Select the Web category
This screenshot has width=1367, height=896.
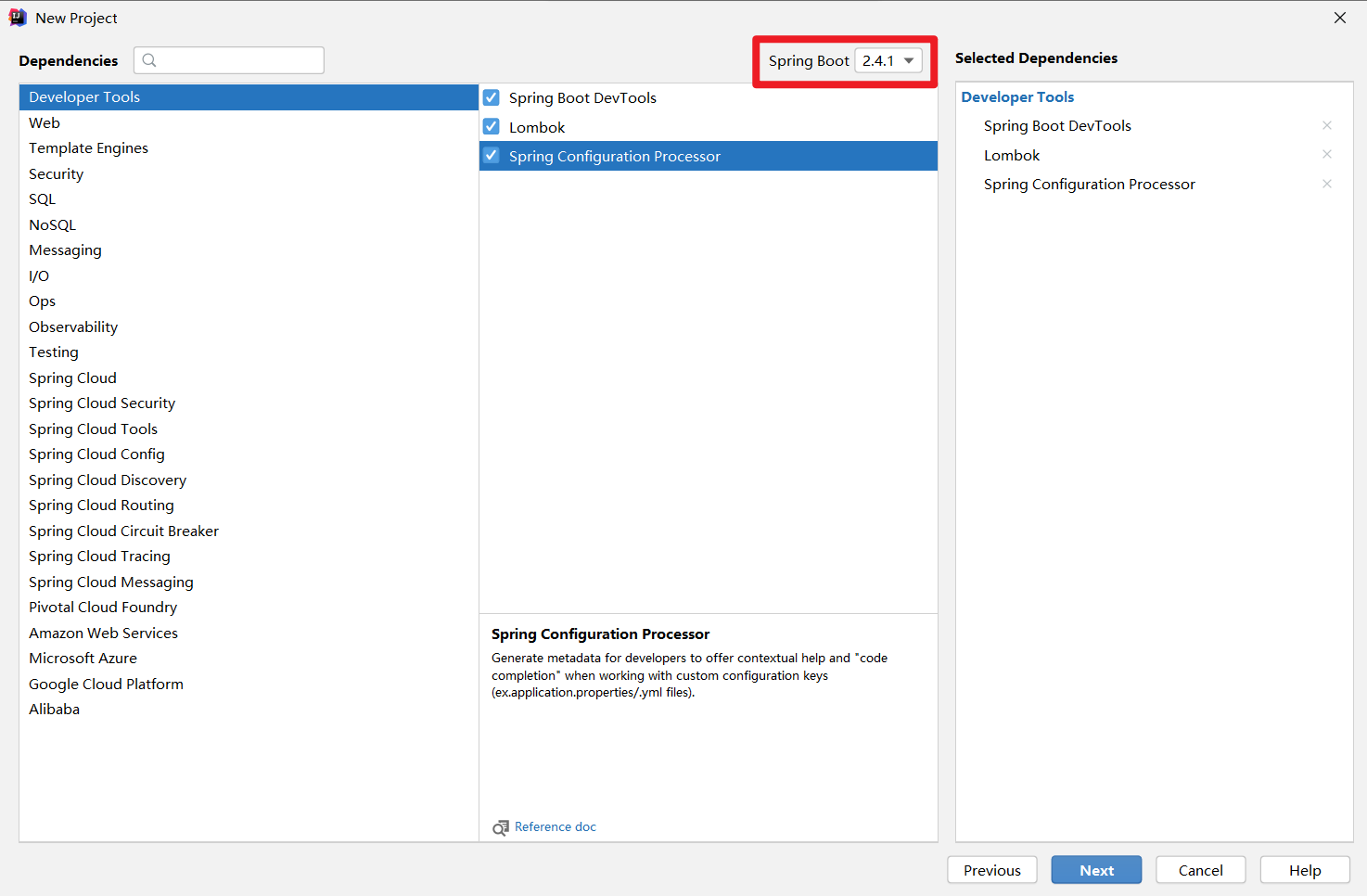(249, 122)
